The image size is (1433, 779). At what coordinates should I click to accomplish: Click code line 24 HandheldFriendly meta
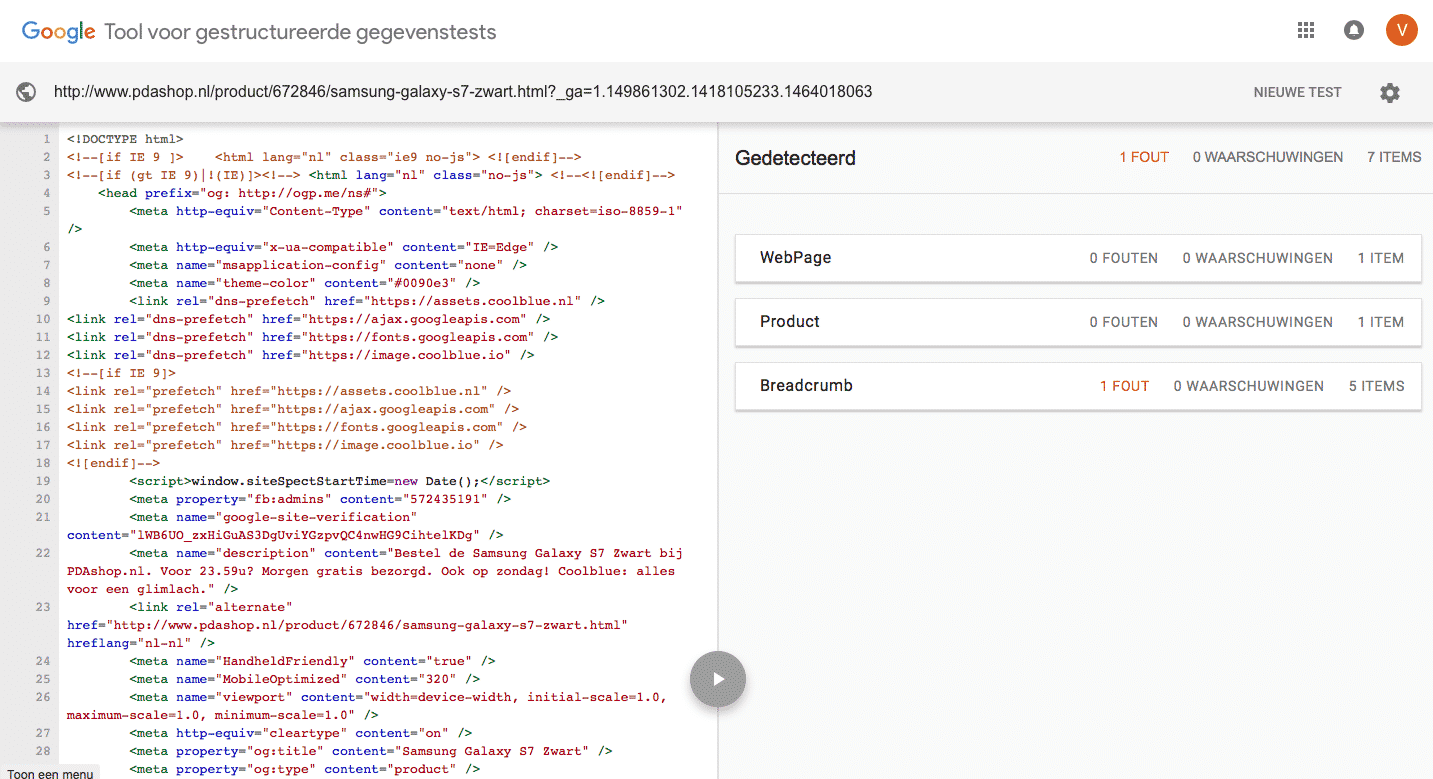pos(312,661)
